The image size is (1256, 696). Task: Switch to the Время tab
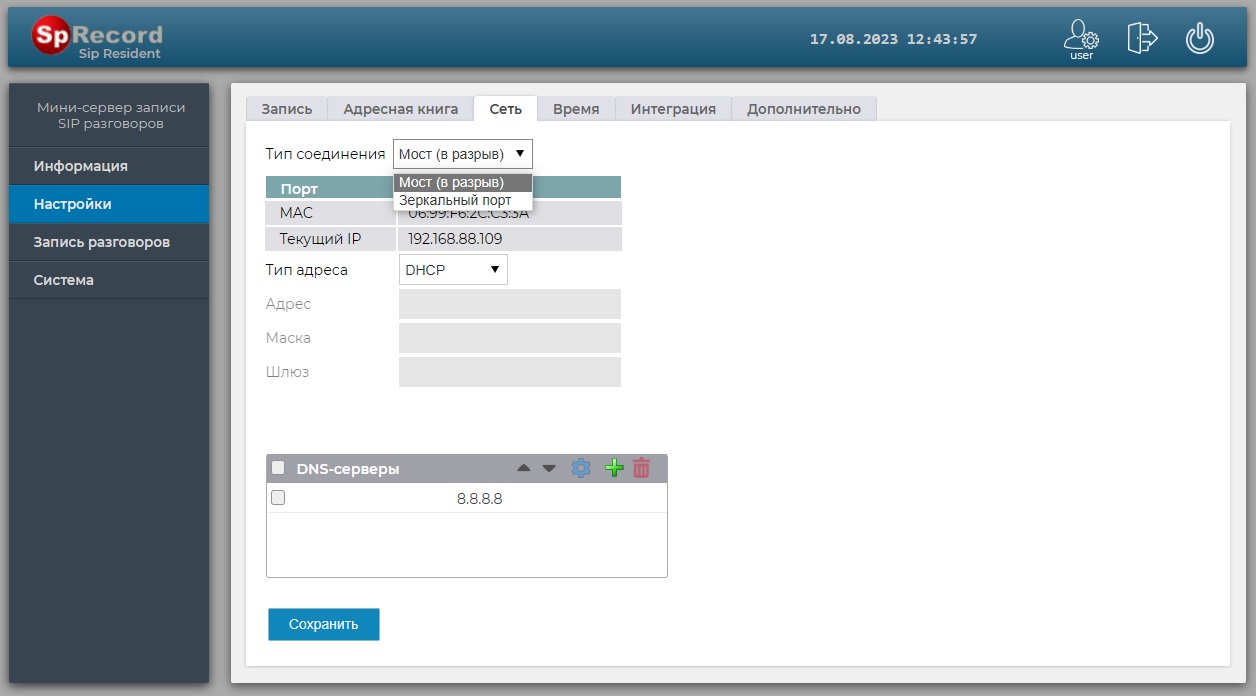pyautogui.click(x=576, y=109)
